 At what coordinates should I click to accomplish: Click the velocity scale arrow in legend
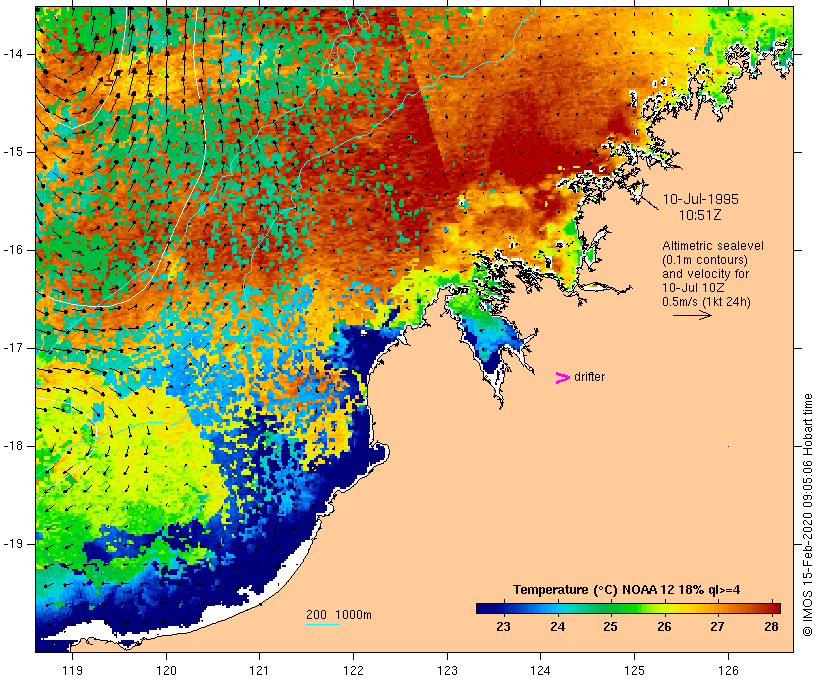692,315
